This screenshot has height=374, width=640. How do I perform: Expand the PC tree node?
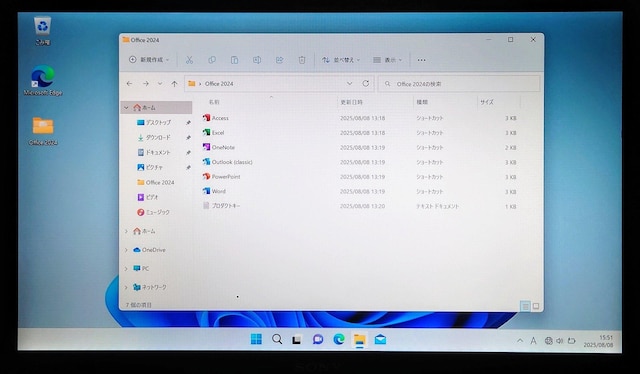[126, 269]
